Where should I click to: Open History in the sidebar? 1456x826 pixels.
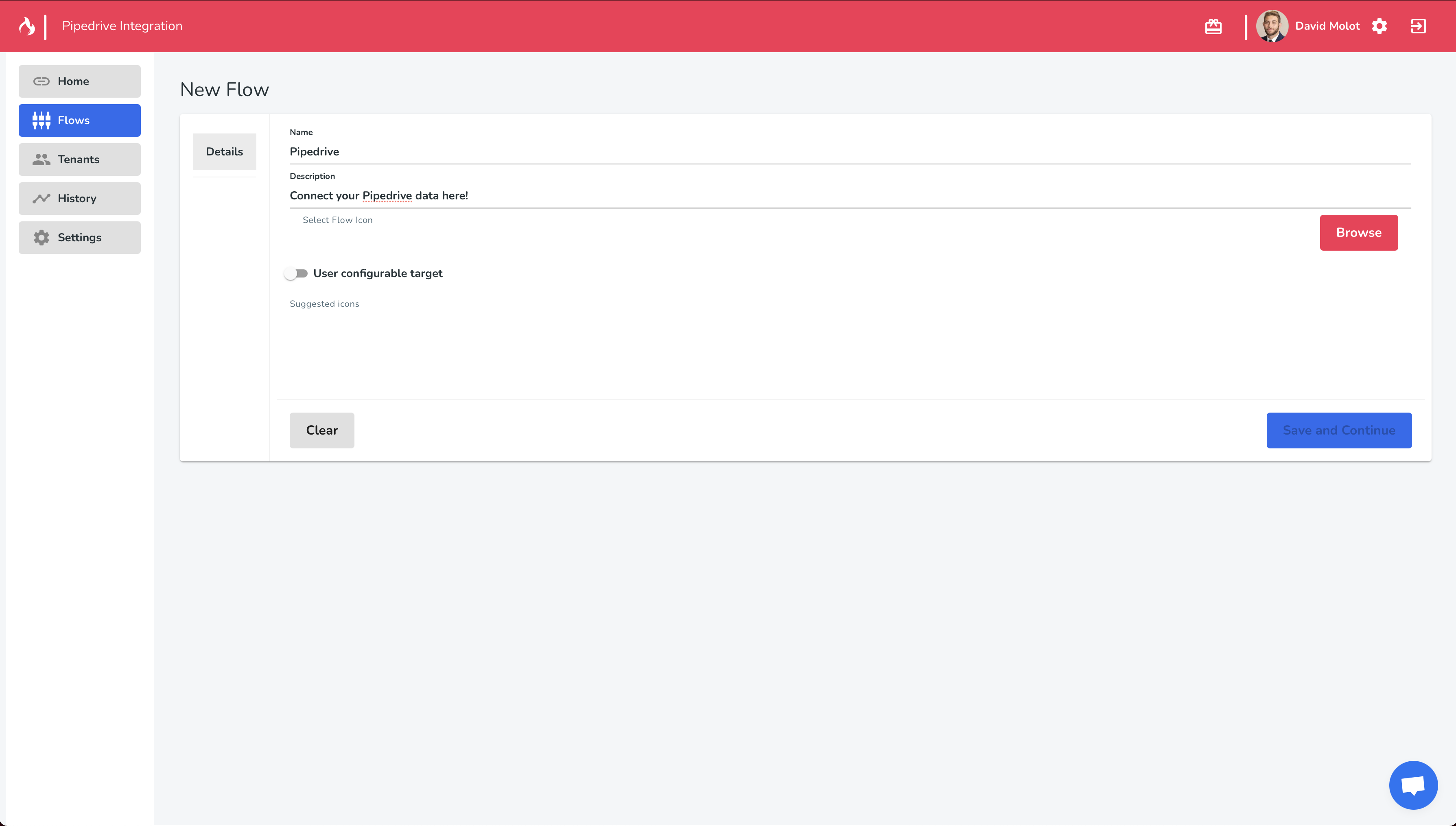(79, 199)
